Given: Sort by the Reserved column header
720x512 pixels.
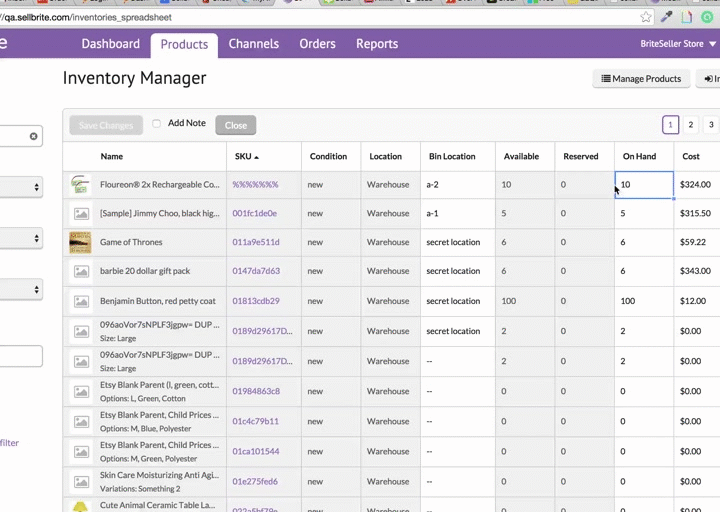Looking at the screenshot, I should pos(580,157).
